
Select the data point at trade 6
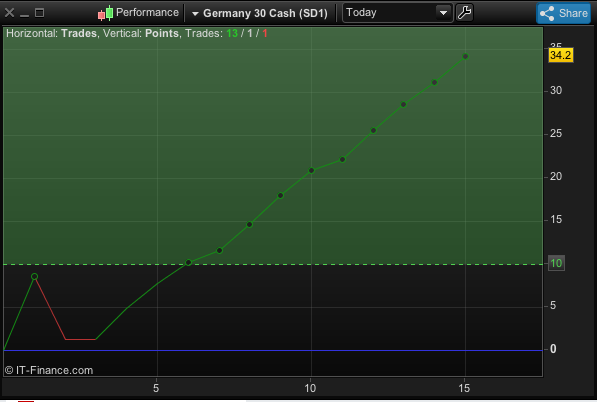click(x=188, y=262)
